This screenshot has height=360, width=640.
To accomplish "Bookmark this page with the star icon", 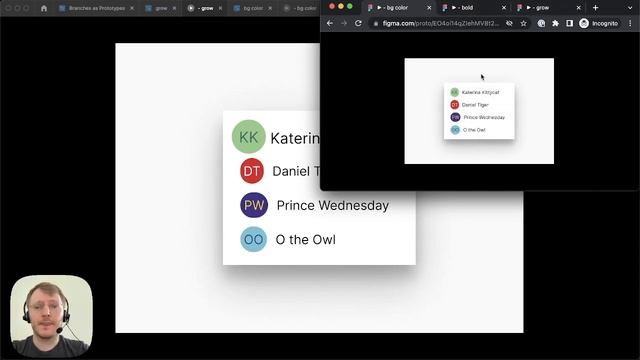I will coord(524,24).
